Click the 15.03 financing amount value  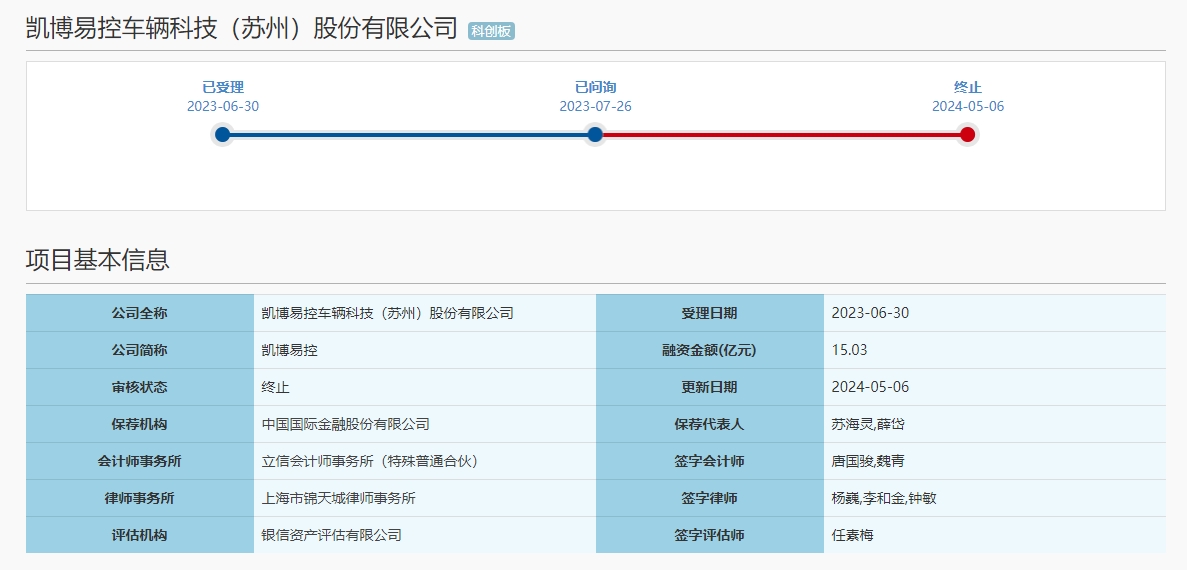point(849,350)
